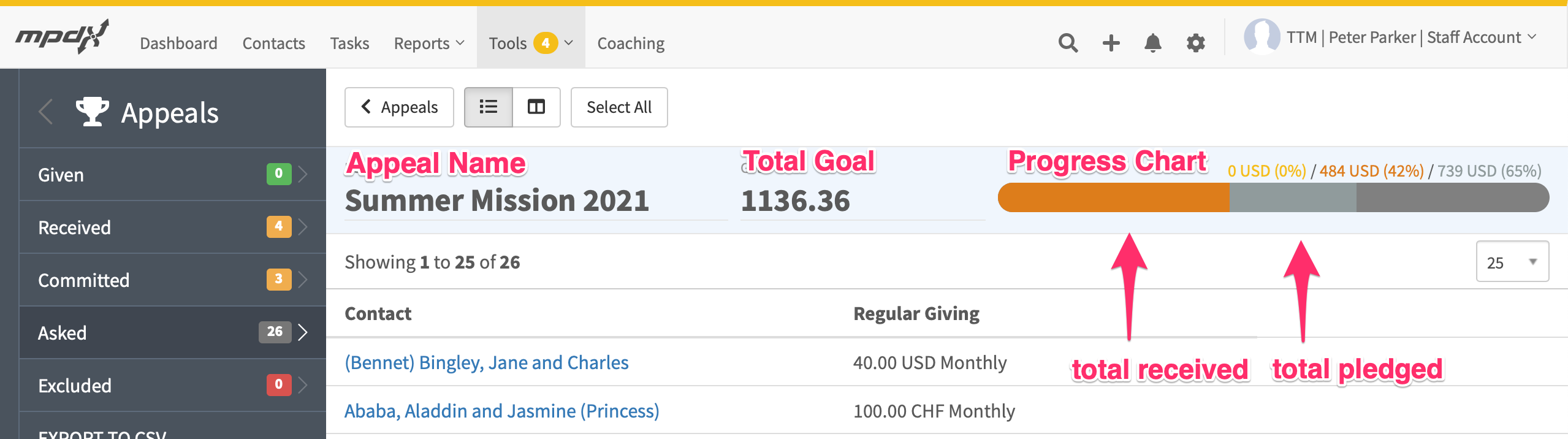The width and height of the screenshot is (1568, 439).
Task: Open Ababa, Aladdin and Jasmine contact link
Action: [501, 411]
